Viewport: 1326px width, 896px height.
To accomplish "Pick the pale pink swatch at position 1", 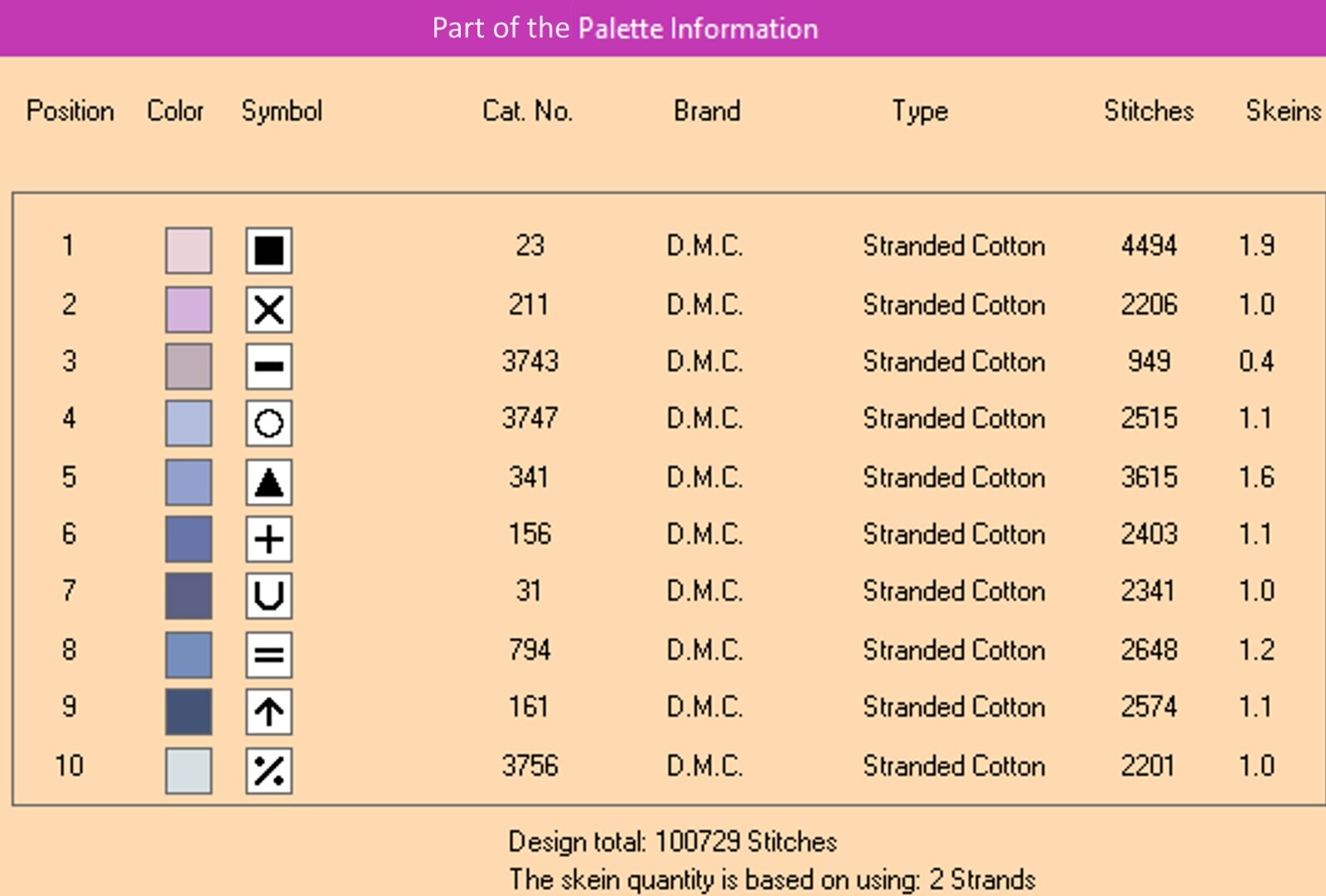I will [x=188, y=250].
